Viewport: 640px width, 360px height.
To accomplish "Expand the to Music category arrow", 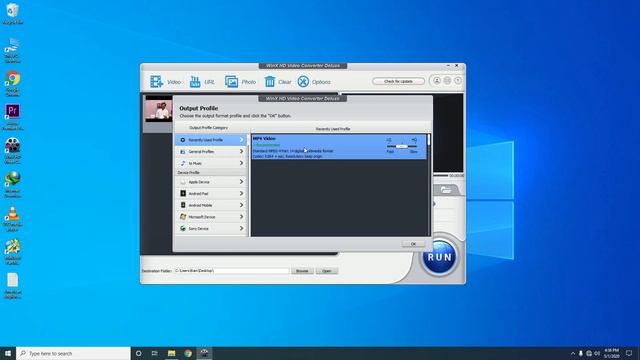I will [242, 163].
